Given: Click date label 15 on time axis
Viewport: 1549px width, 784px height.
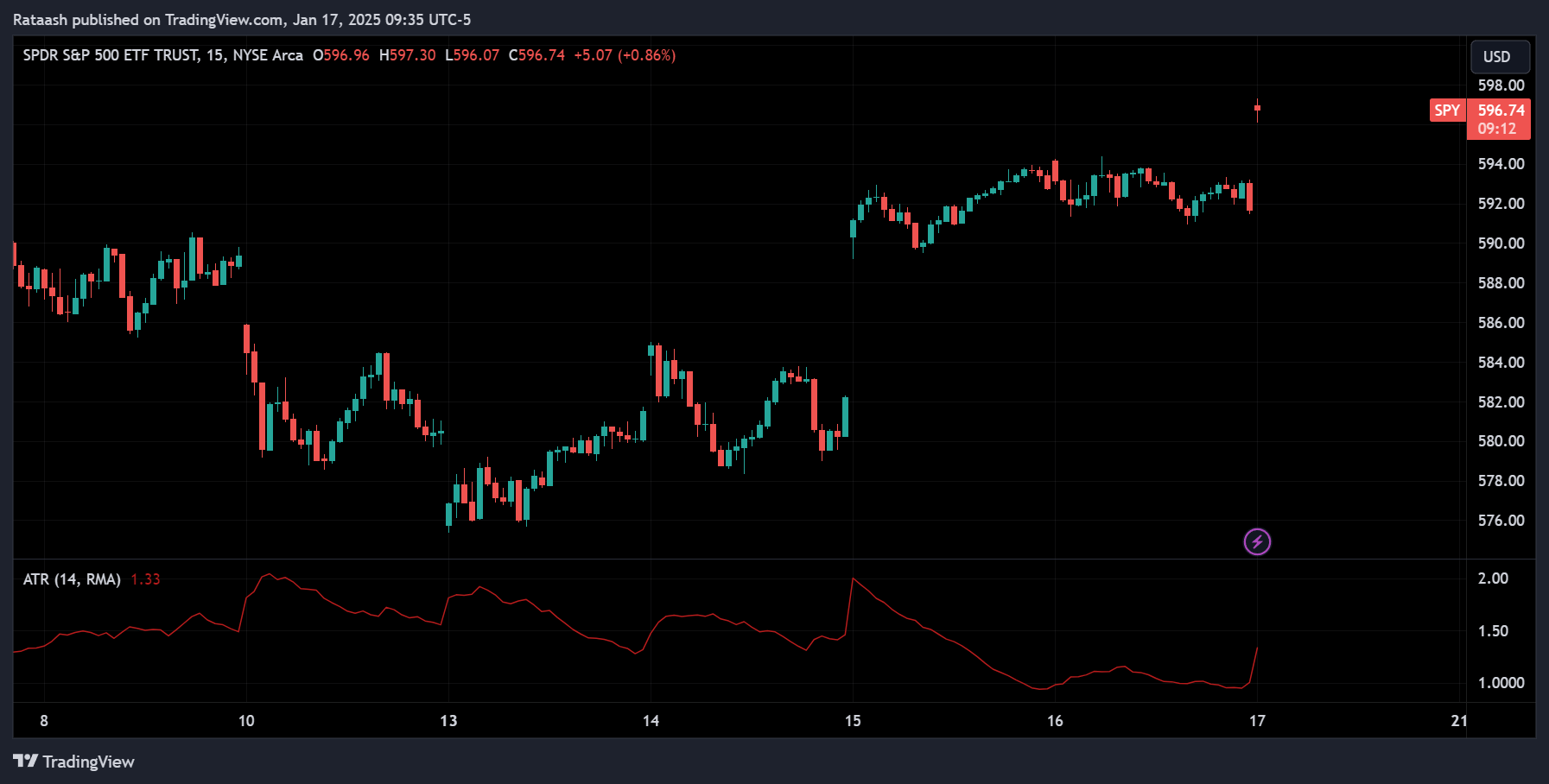Looking at the screenshot, I should click(x=853, y=721).
